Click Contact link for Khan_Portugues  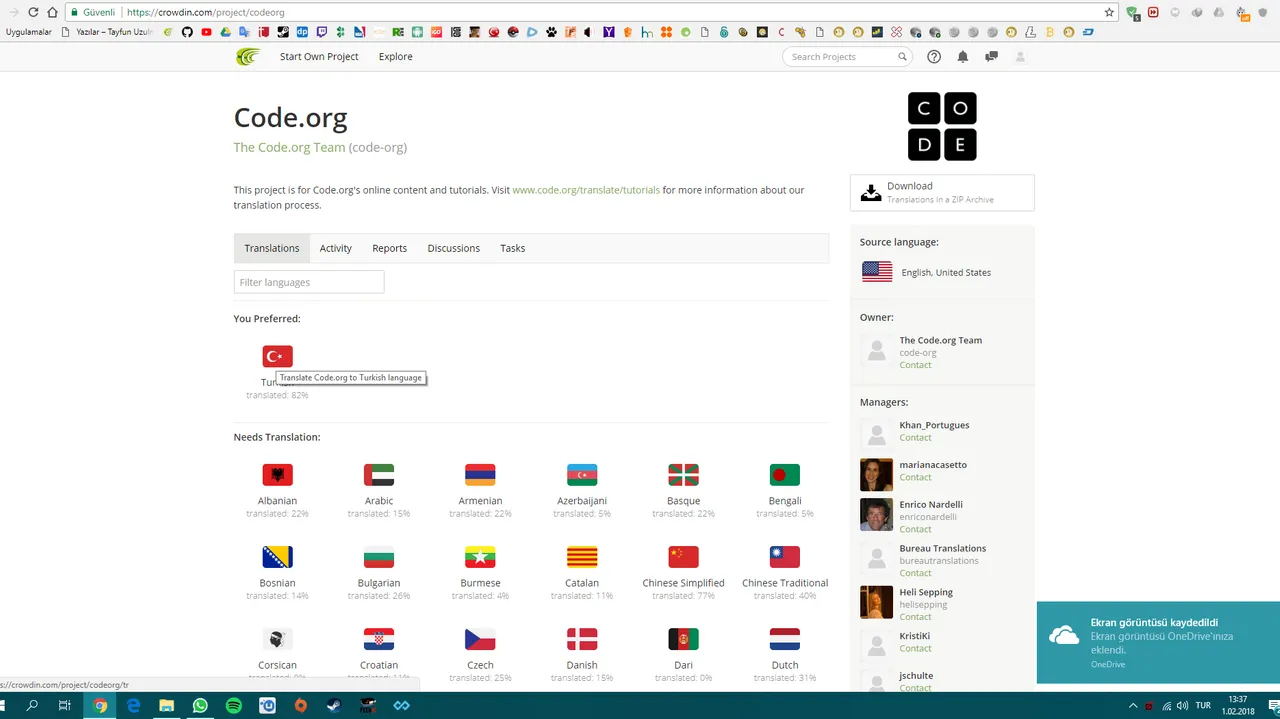point(915,437)
